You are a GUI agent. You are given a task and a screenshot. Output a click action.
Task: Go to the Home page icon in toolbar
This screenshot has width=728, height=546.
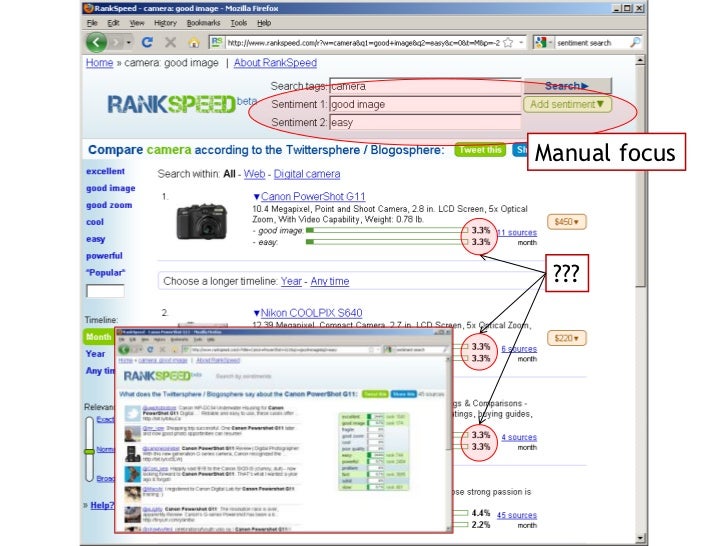[194, 43]
